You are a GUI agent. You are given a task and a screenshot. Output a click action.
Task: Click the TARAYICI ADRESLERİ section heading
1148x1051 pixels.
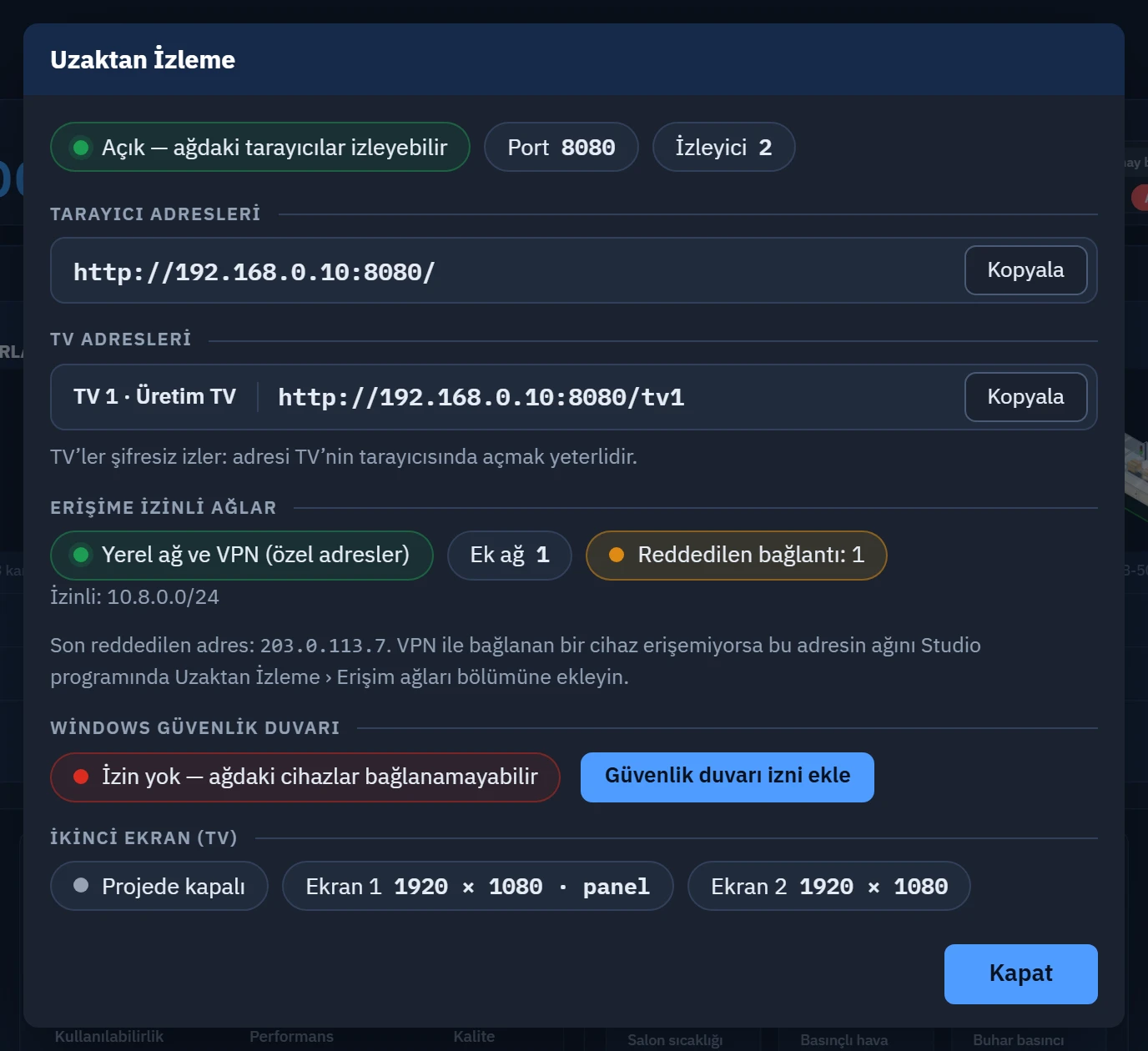[155, 214]
